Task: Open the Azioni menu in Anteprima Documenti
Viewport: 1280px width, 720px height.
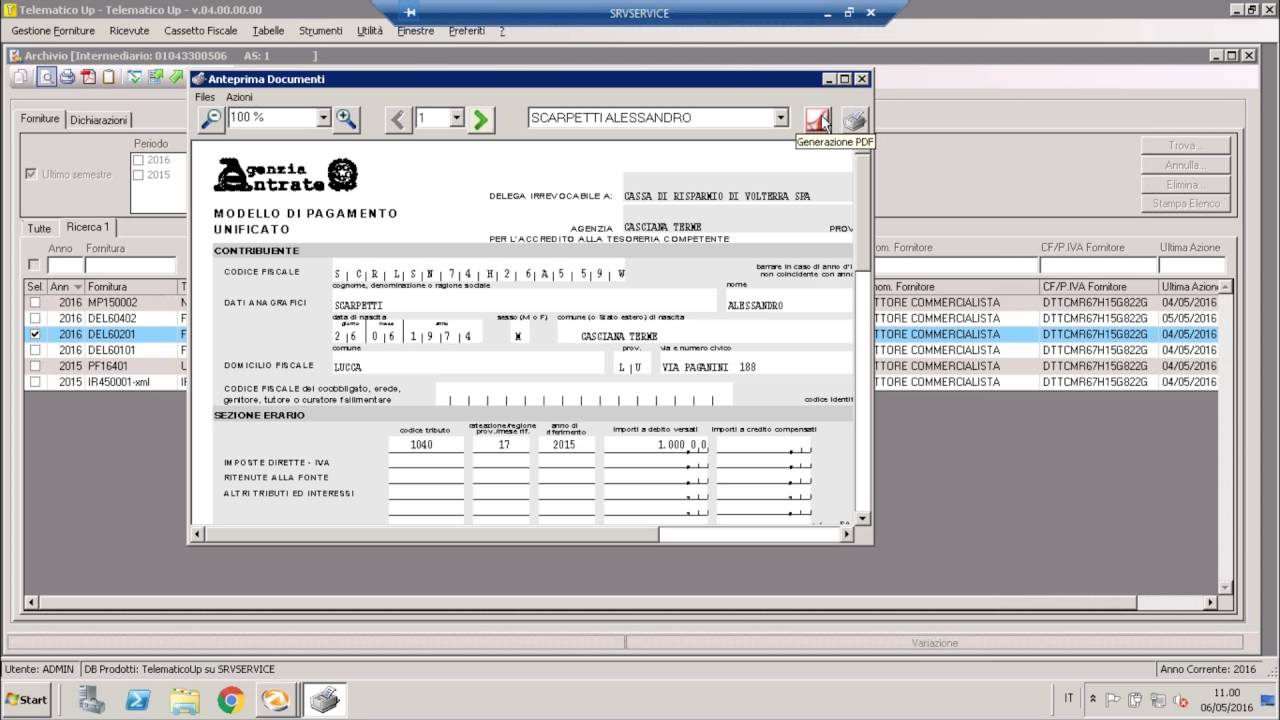Action: click(x=239, y=97)
